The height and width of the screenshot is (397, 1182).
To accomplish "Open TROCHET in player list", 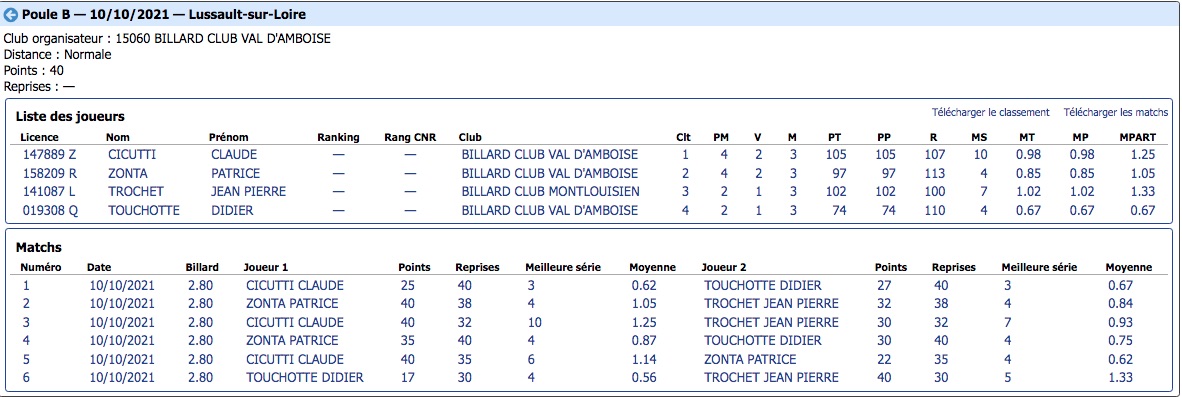I will [x=136, y=191].
